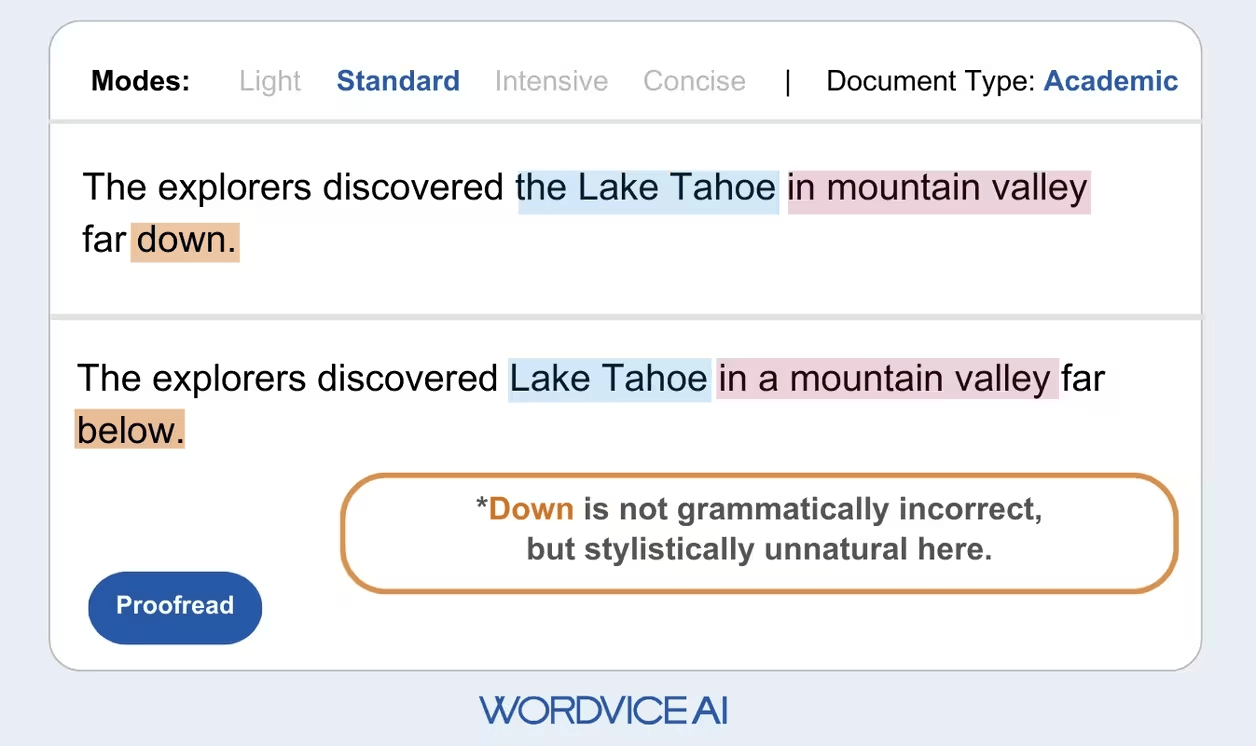Switch to Light proofreading mode
Screen dimensions: 1256x746
click(270, 81)
